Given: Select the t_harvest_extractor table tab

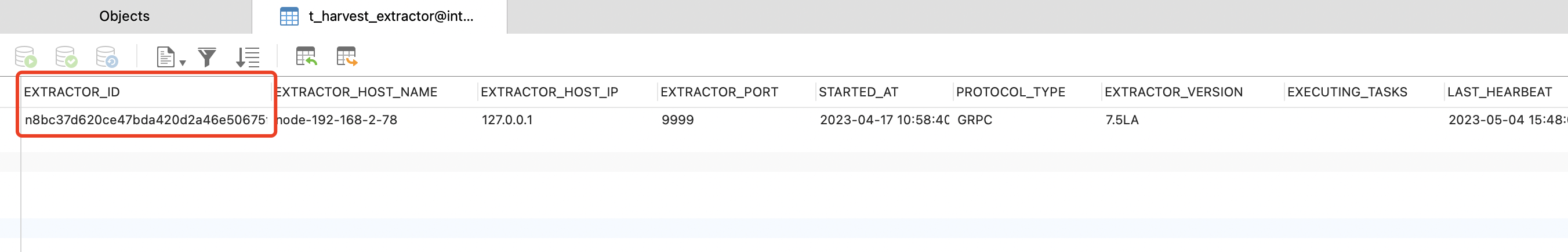Looking at the screenshot, I should [379, 16].
